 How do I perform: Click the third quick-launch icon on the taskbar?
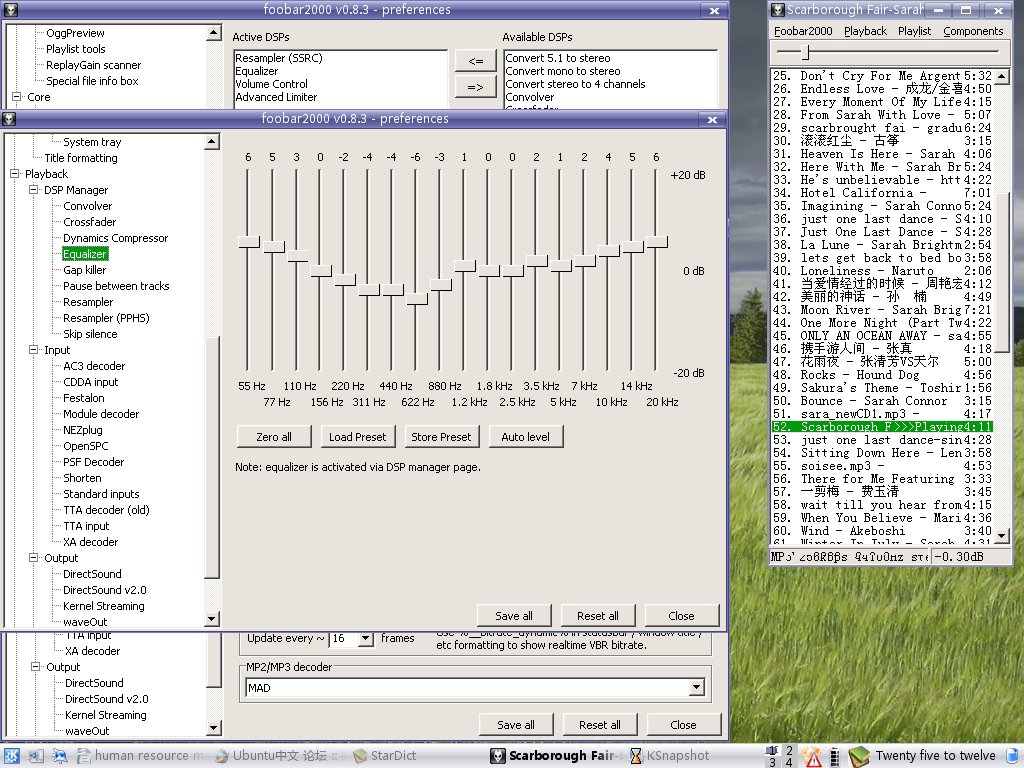coord(59,756)
